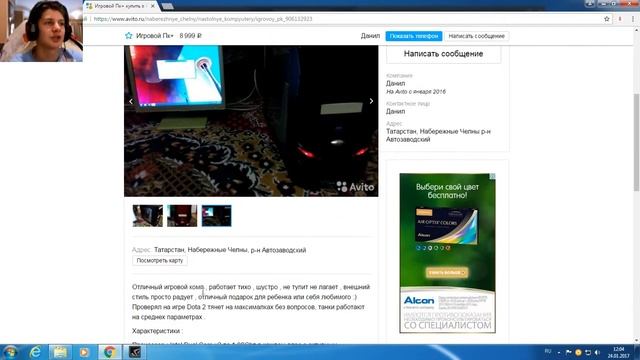Click the 8 999 ₽ price
Image resolution: width=640 pixels, height=360 pixels.
point(191,36)
